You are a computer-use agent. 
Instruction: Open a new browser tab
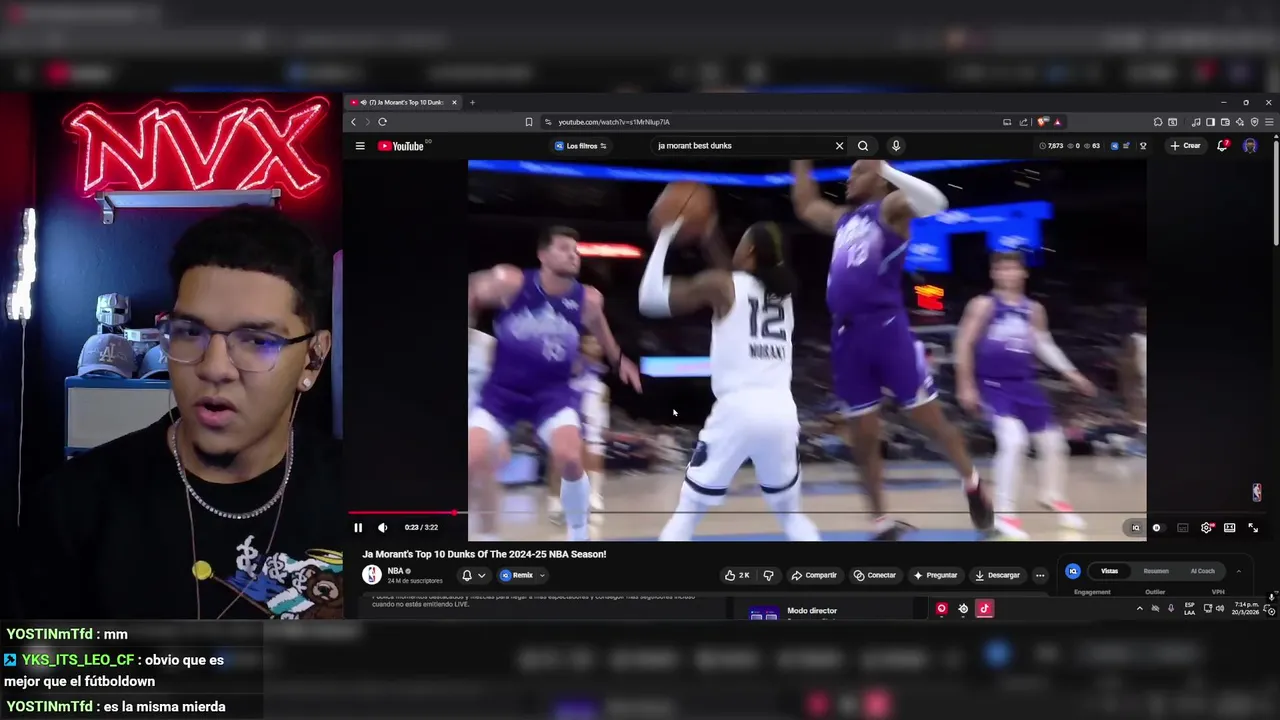point(473,102)
